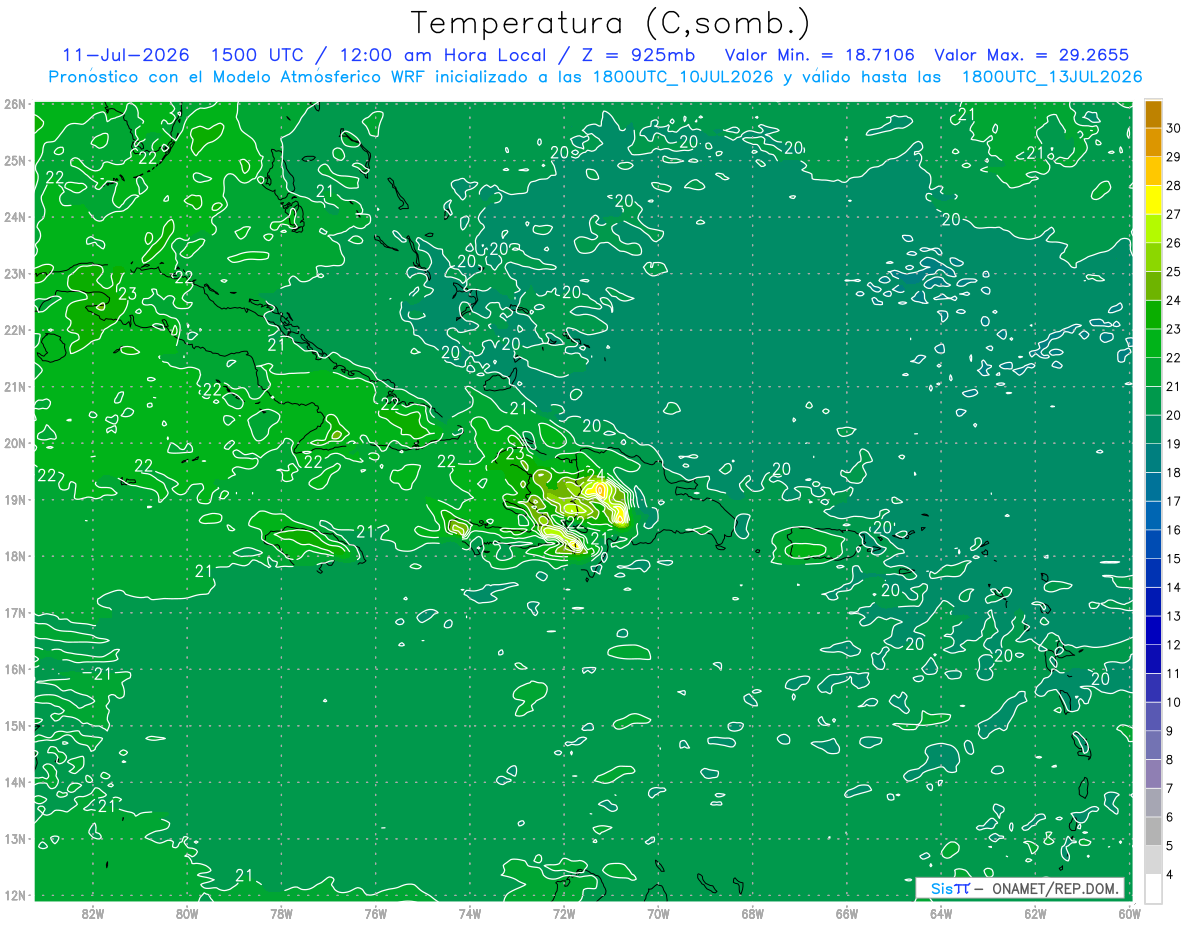Screen dimensions: 1200x927
Task: Click the 70W longitude axis label
Action: coord(658,913)
